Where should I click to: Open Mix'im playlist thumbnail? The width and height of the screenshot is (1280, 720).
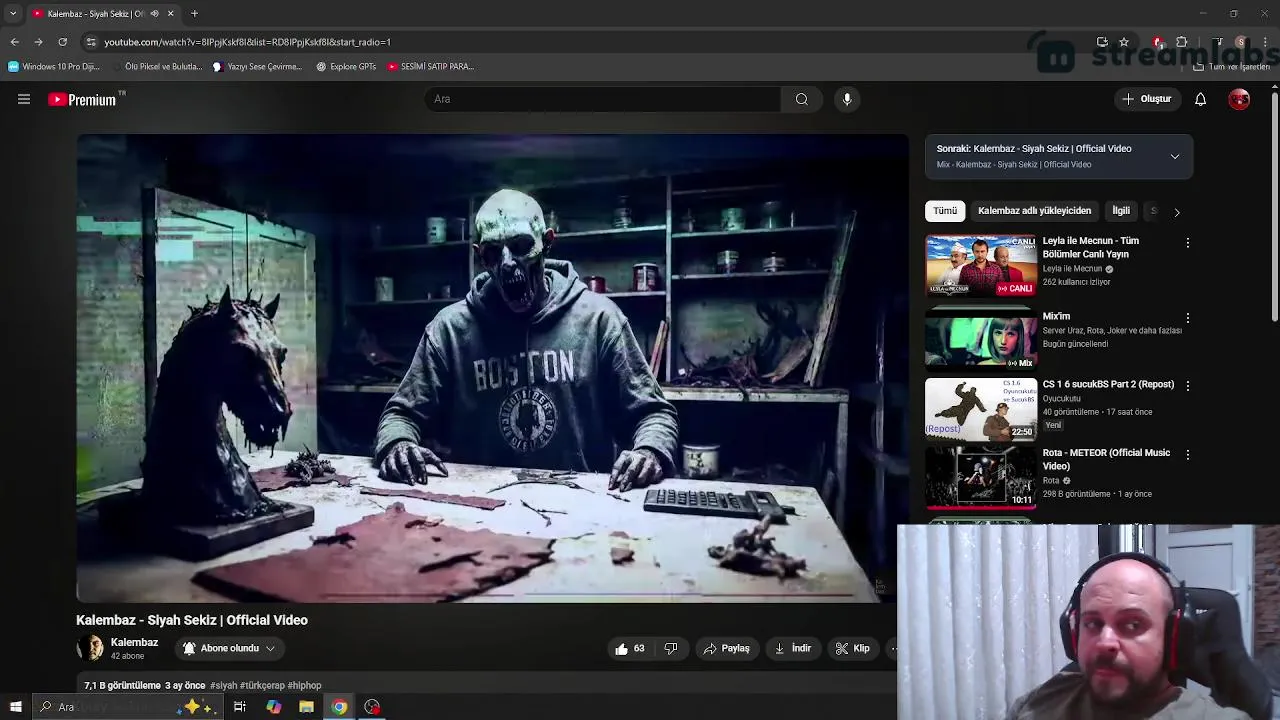pos(981,341)
